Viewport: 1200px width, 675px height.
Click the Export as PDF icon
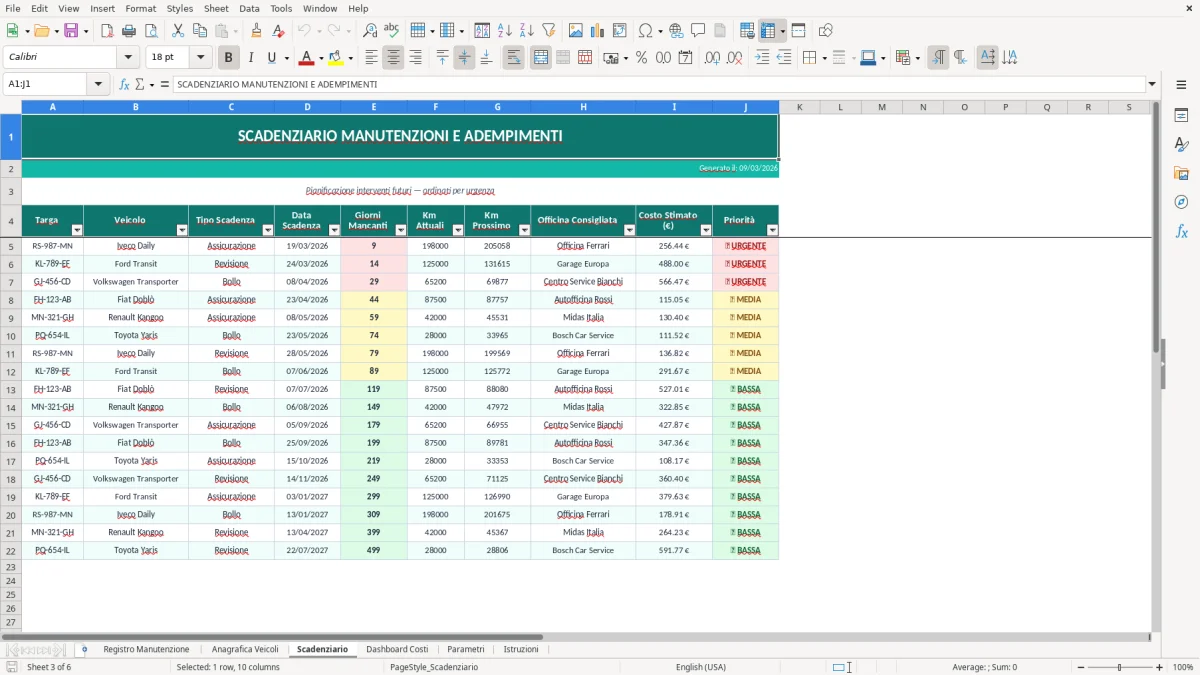(x=107, y=31)
